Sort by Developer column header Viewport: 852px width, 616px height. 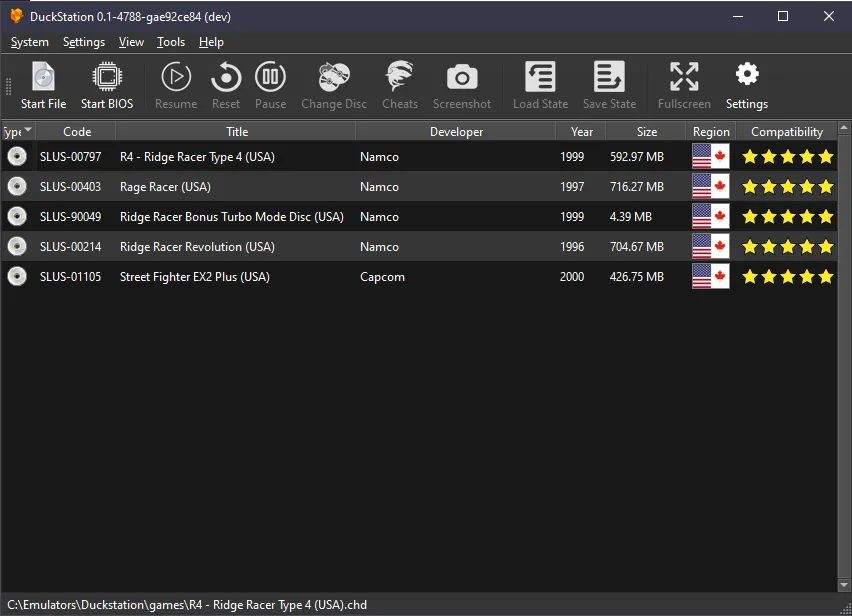point(456,131)
